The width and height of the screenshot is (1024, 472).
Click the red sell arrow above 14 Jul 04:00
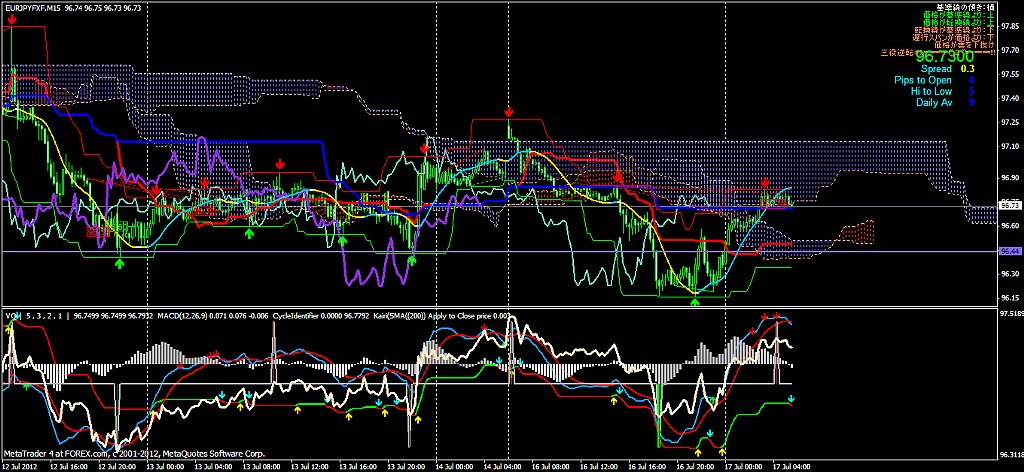coord(510,111)
